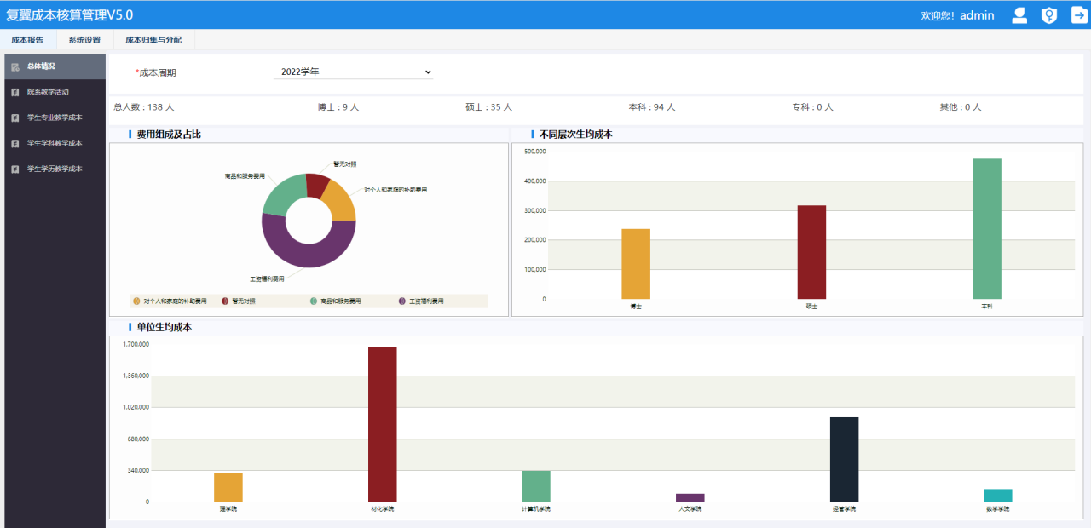Click the green 本科 bar in 不同层次生均成本 chart

pos(987,228)
